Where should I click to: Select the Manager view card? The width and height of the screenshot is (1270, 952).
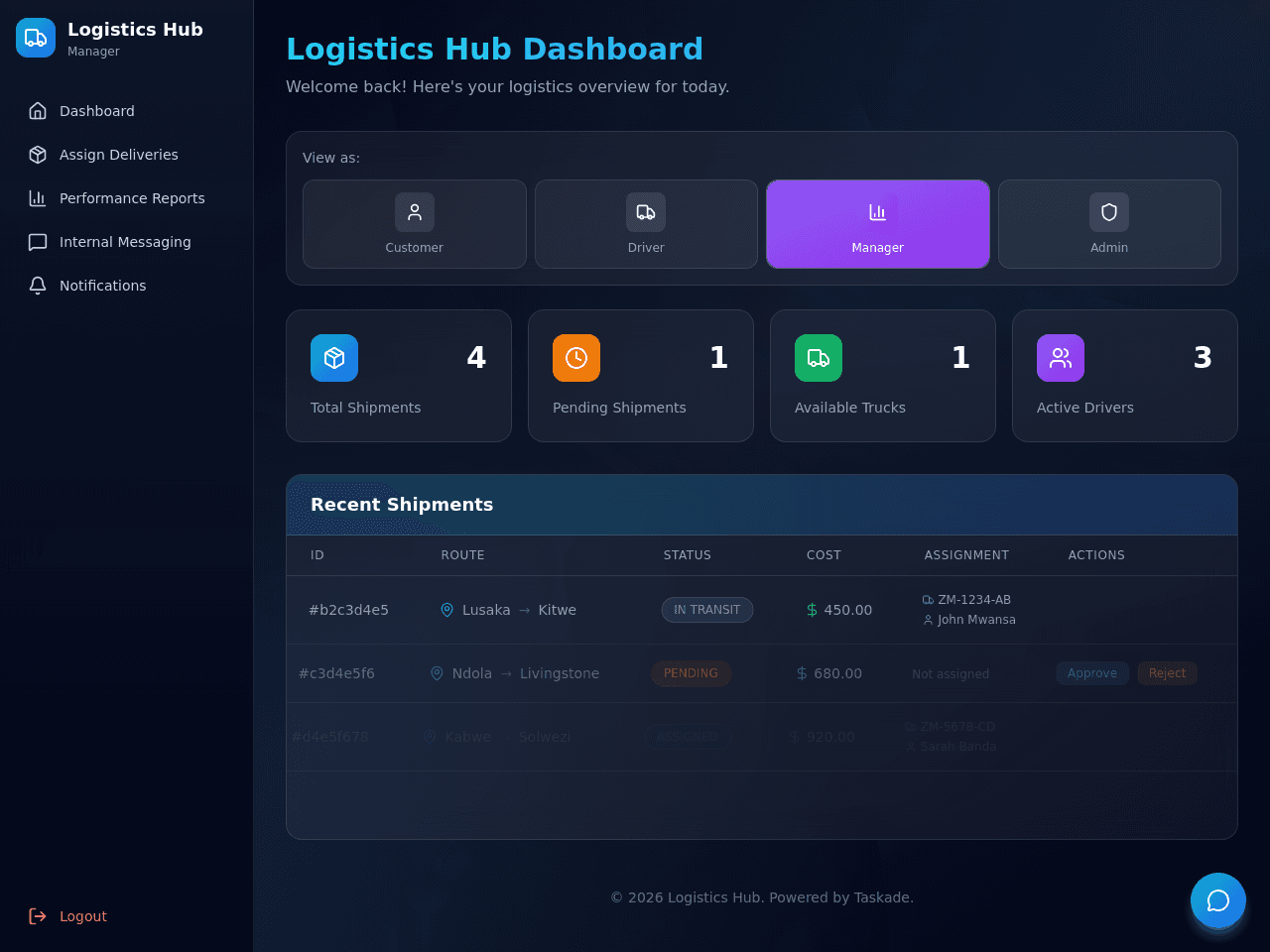pos(878,224)
